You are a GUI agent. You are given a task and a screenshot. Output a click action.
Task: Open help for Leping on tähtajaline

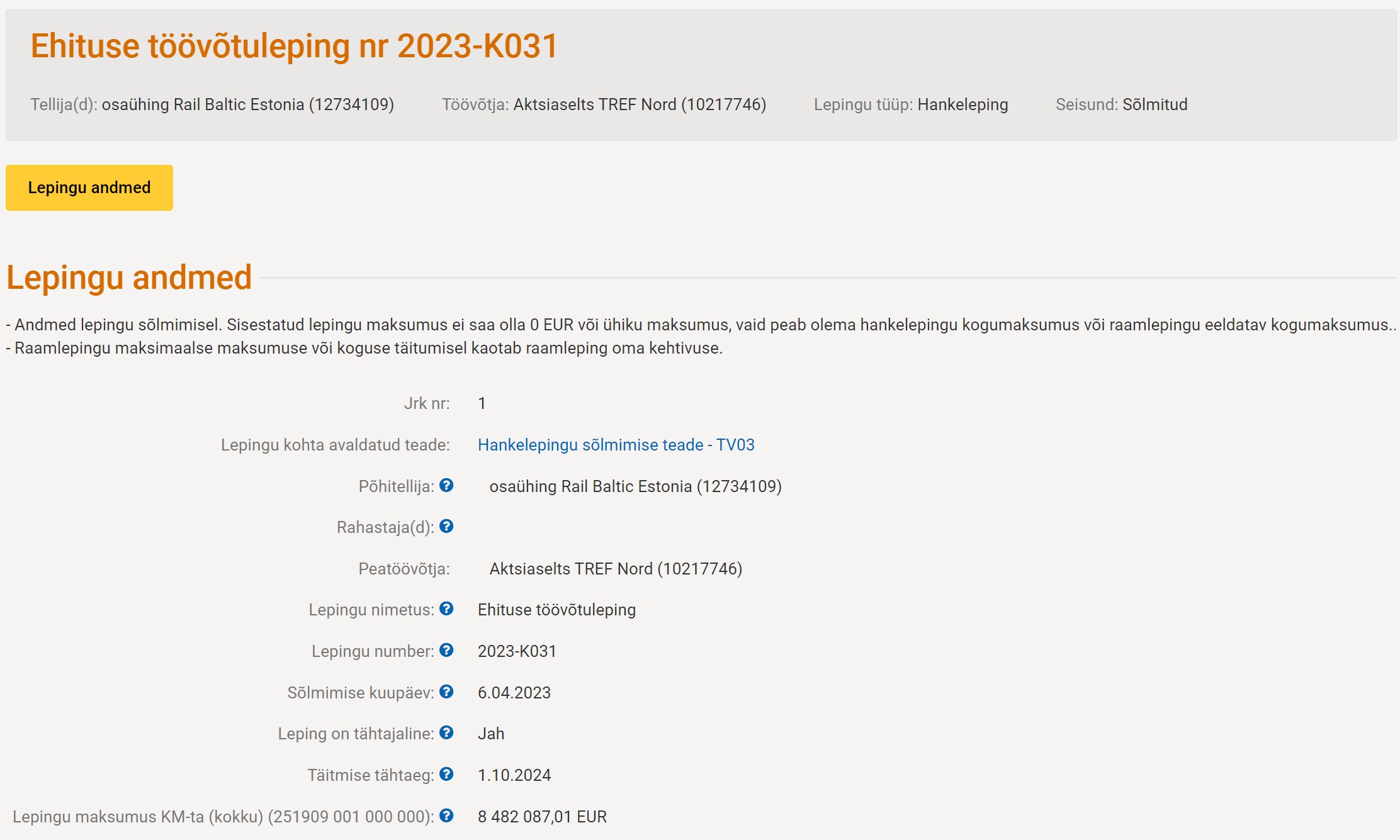point(446,732)
